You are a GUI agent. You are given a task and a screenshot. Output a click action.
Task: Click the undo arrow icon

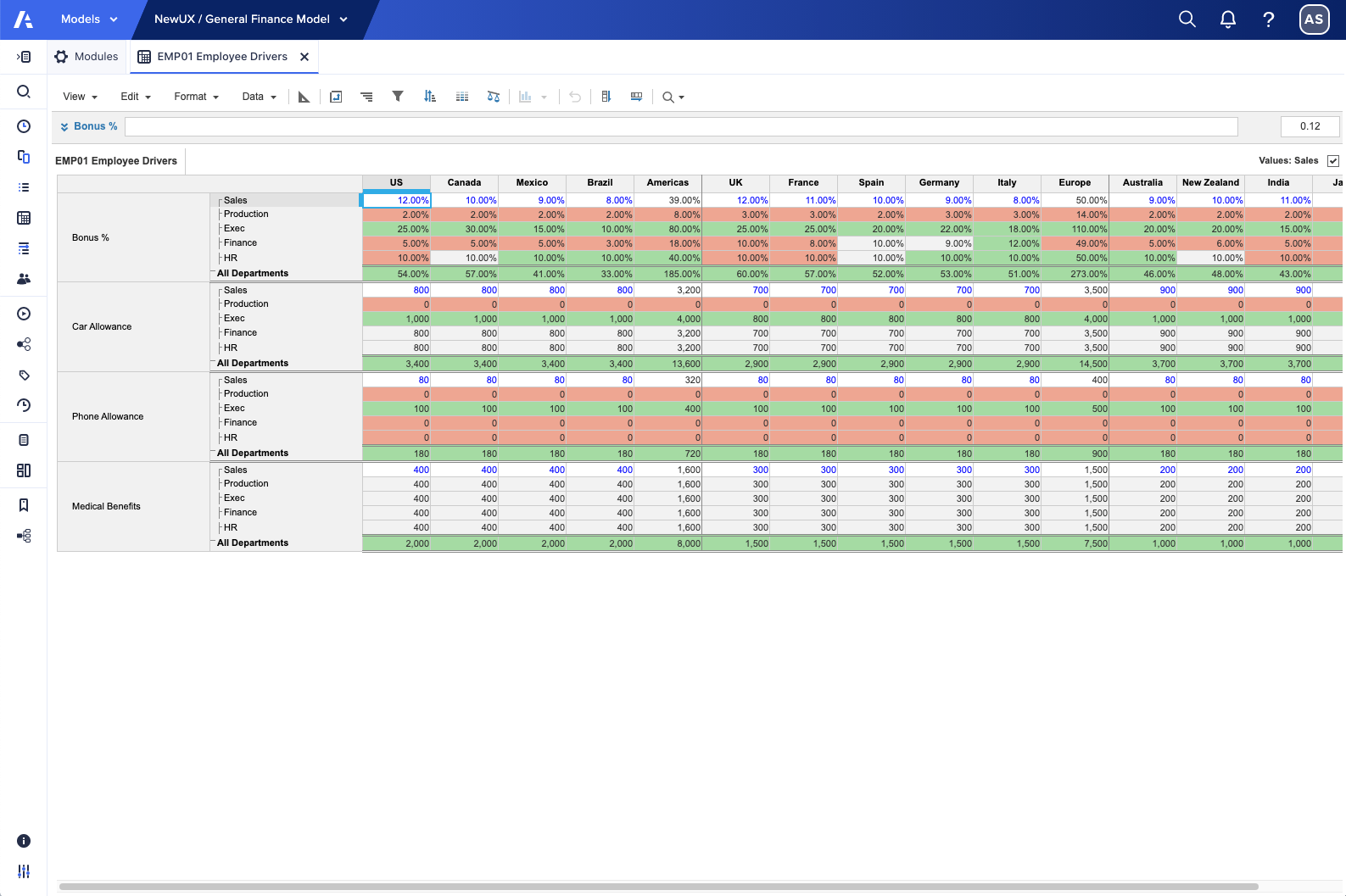click(x=575, y=97)
